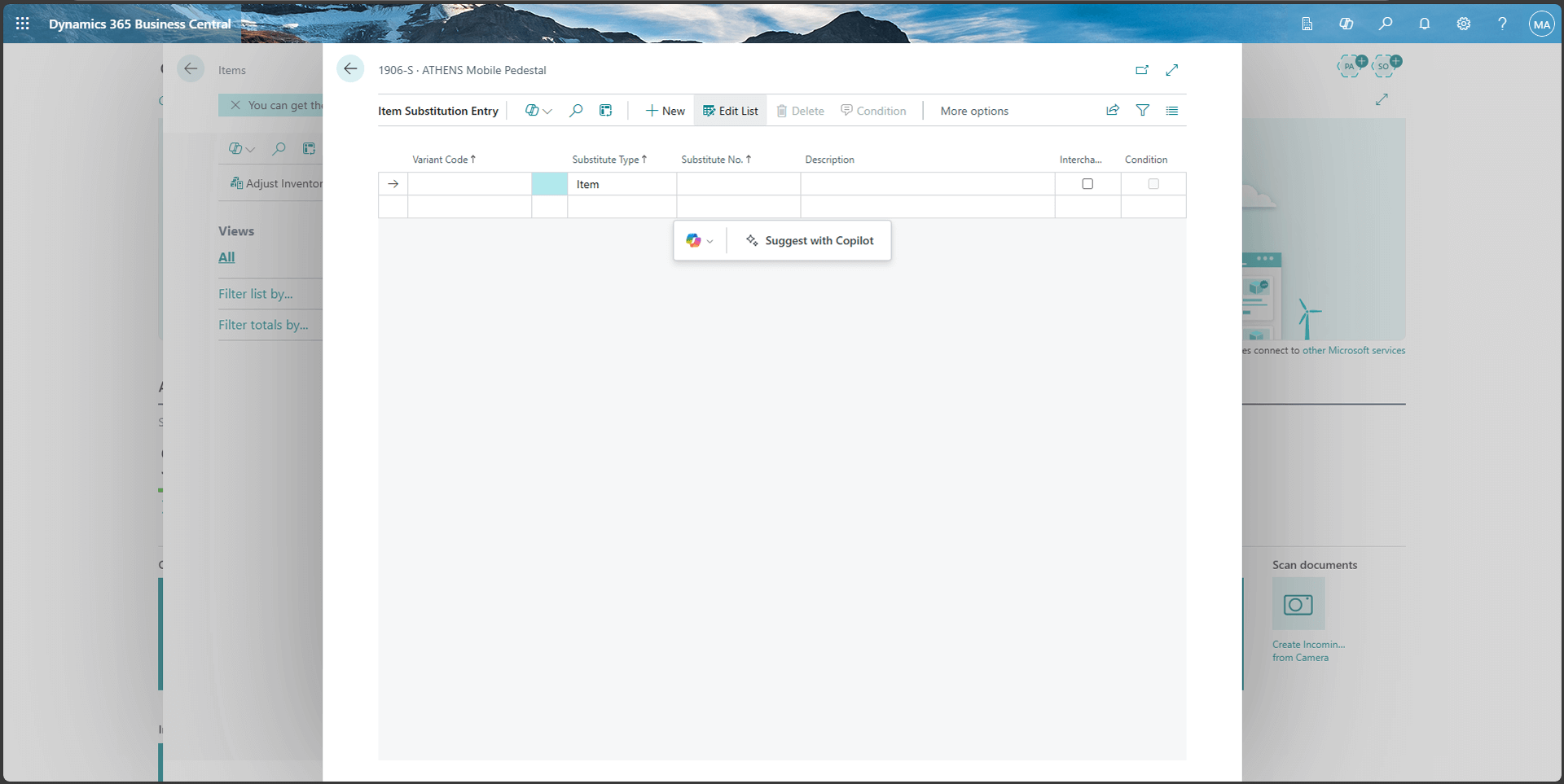Click the back arrow on the substitution page

coord(351,69)
